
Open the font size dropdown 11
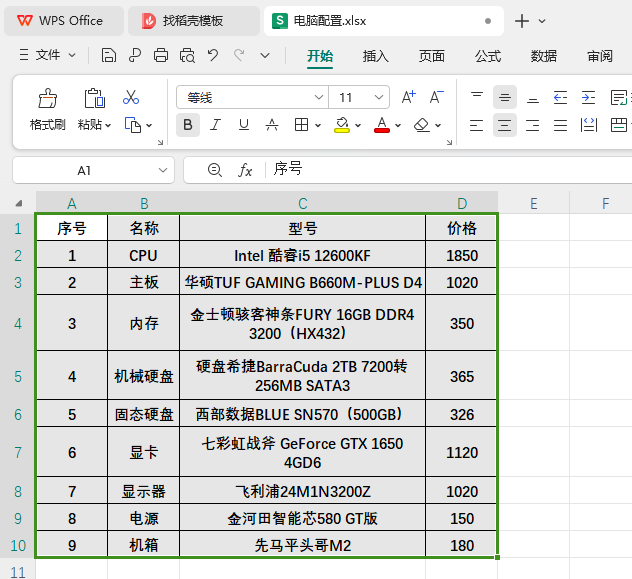(378, 97)
